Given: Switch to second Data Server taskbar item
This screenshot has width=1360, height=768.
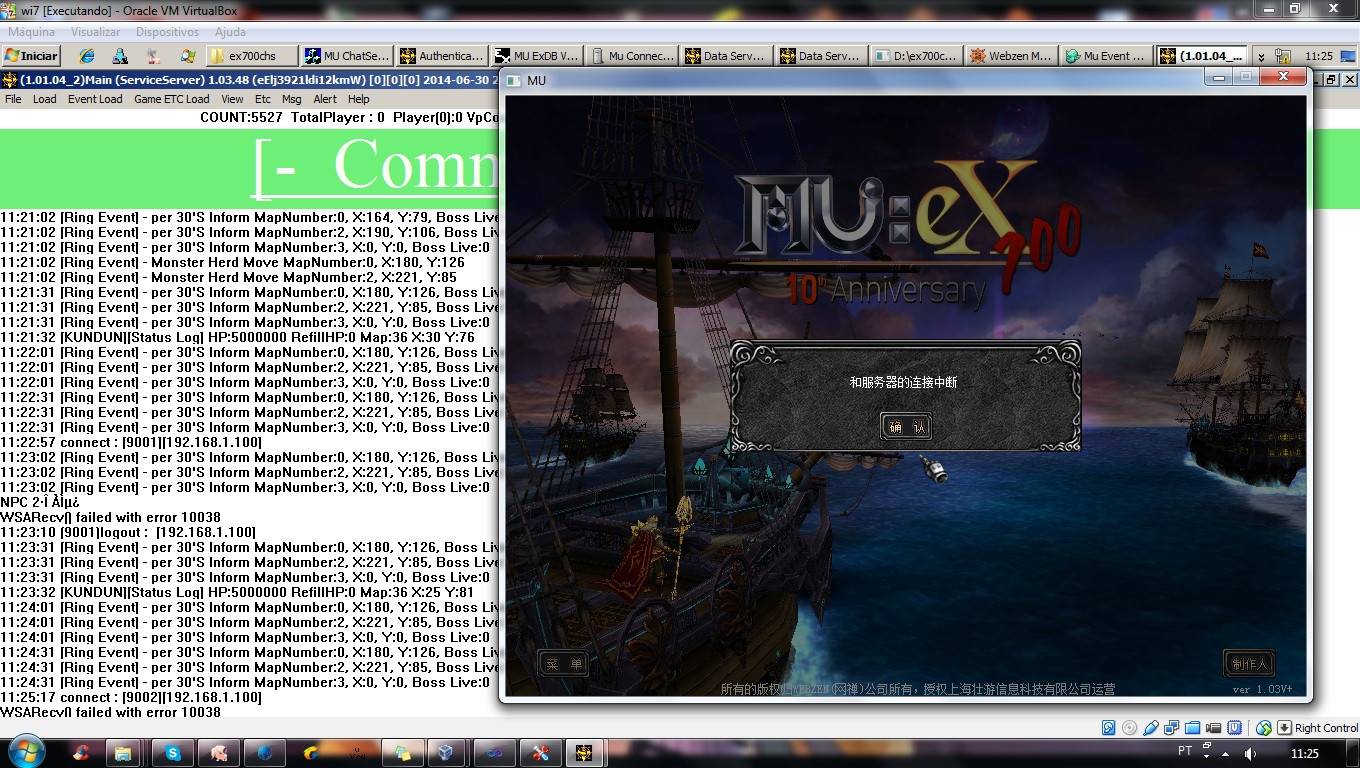Looking at the screenshot, I should 822,56.
